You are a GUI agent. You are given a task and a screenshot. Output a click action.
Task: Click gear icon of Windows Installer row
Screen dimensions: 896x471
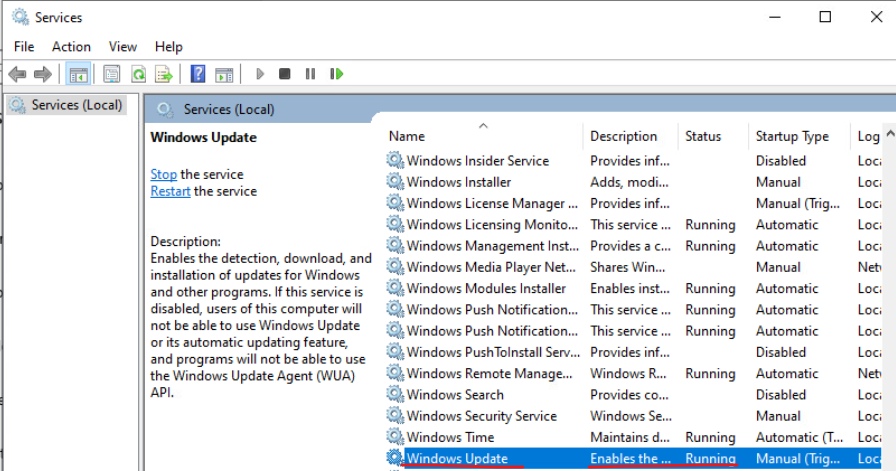click(x=395, y=182)
